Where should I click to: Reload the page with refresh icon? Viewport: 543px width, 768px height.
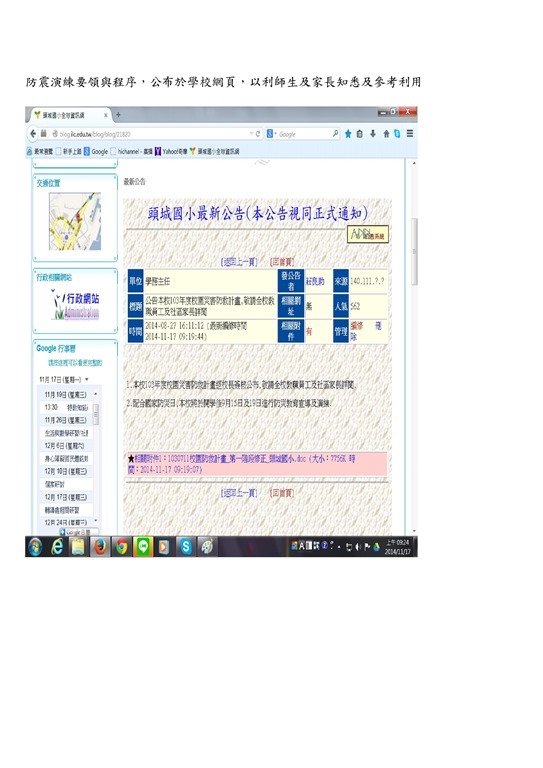258,134
